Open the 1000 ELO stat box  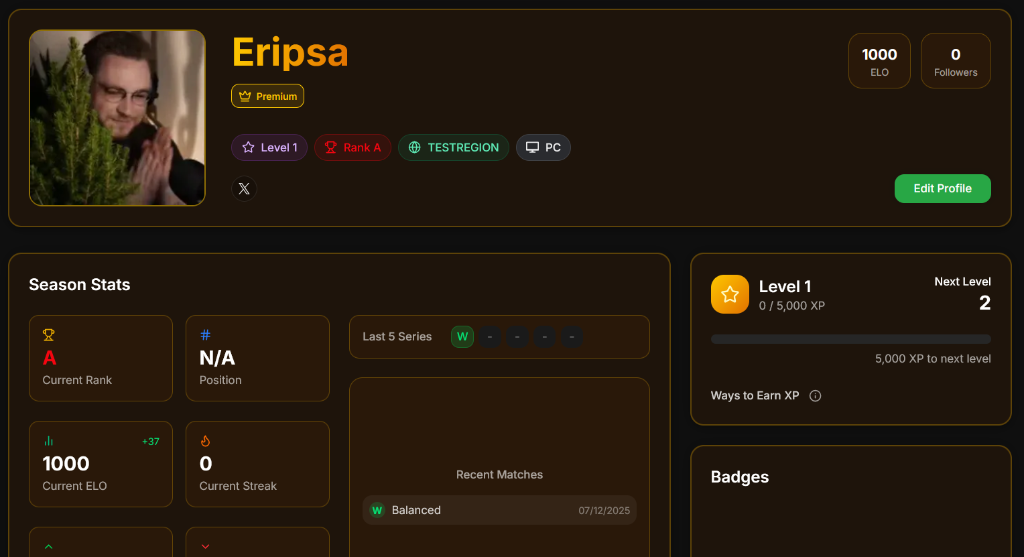879,61
